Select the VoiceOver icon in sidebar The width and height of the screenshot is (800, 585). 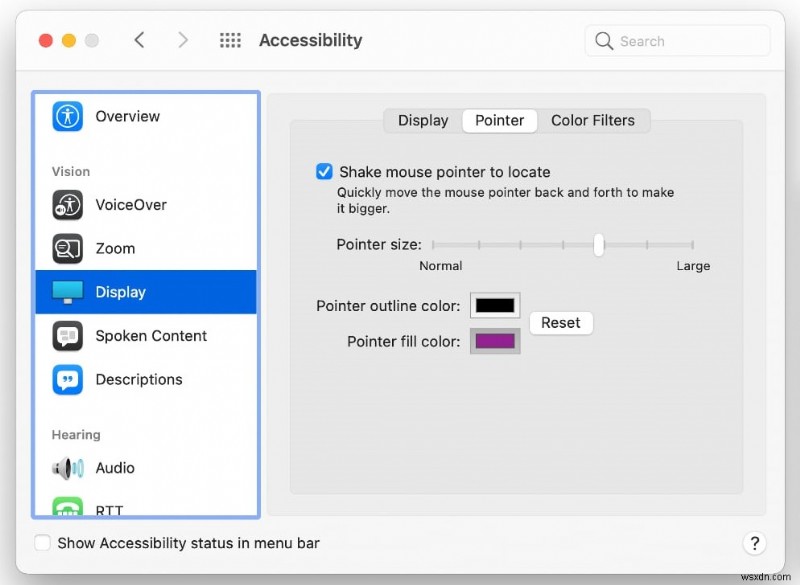68,205
